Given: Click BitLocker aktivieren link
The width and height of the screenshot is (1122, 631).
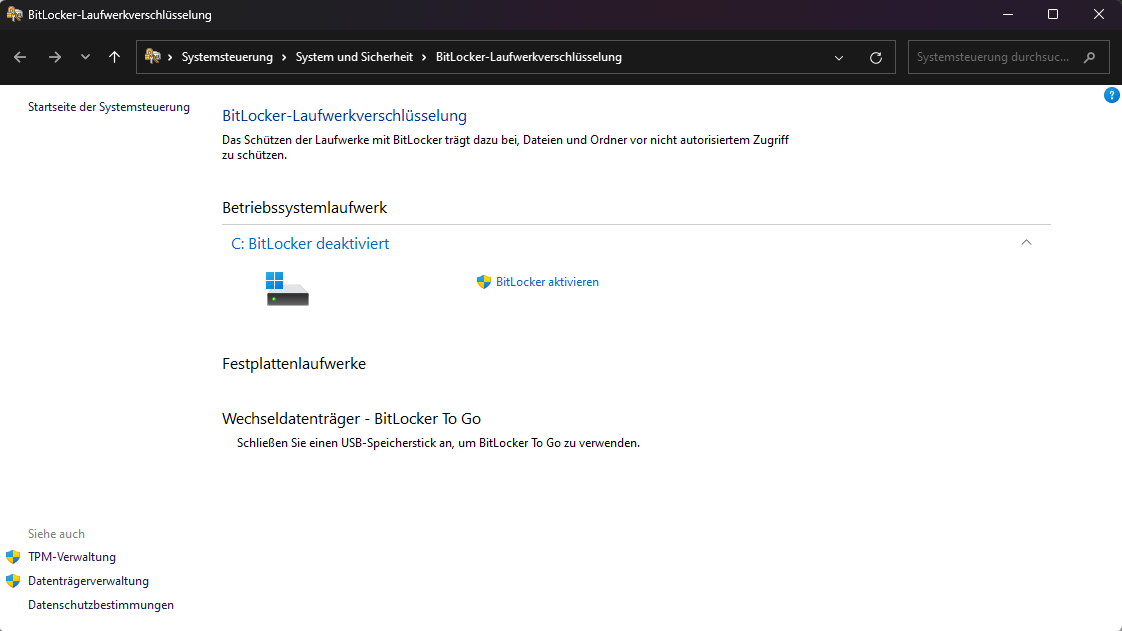Looking at the screenshot, I should [547, 282].
